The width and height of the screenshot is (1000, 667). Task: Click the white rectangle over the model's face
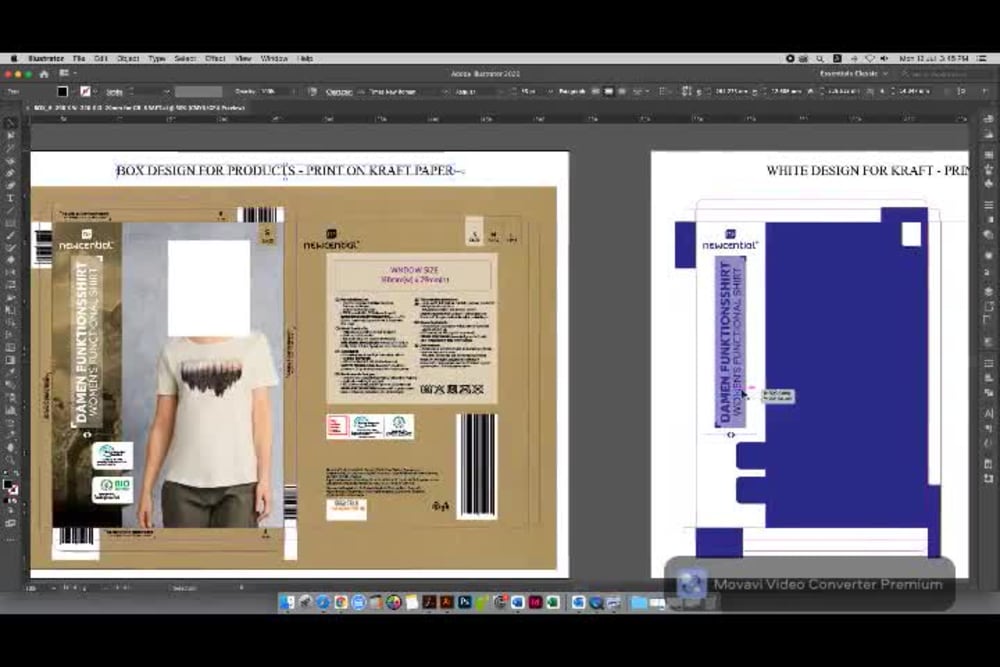(209, 288)
